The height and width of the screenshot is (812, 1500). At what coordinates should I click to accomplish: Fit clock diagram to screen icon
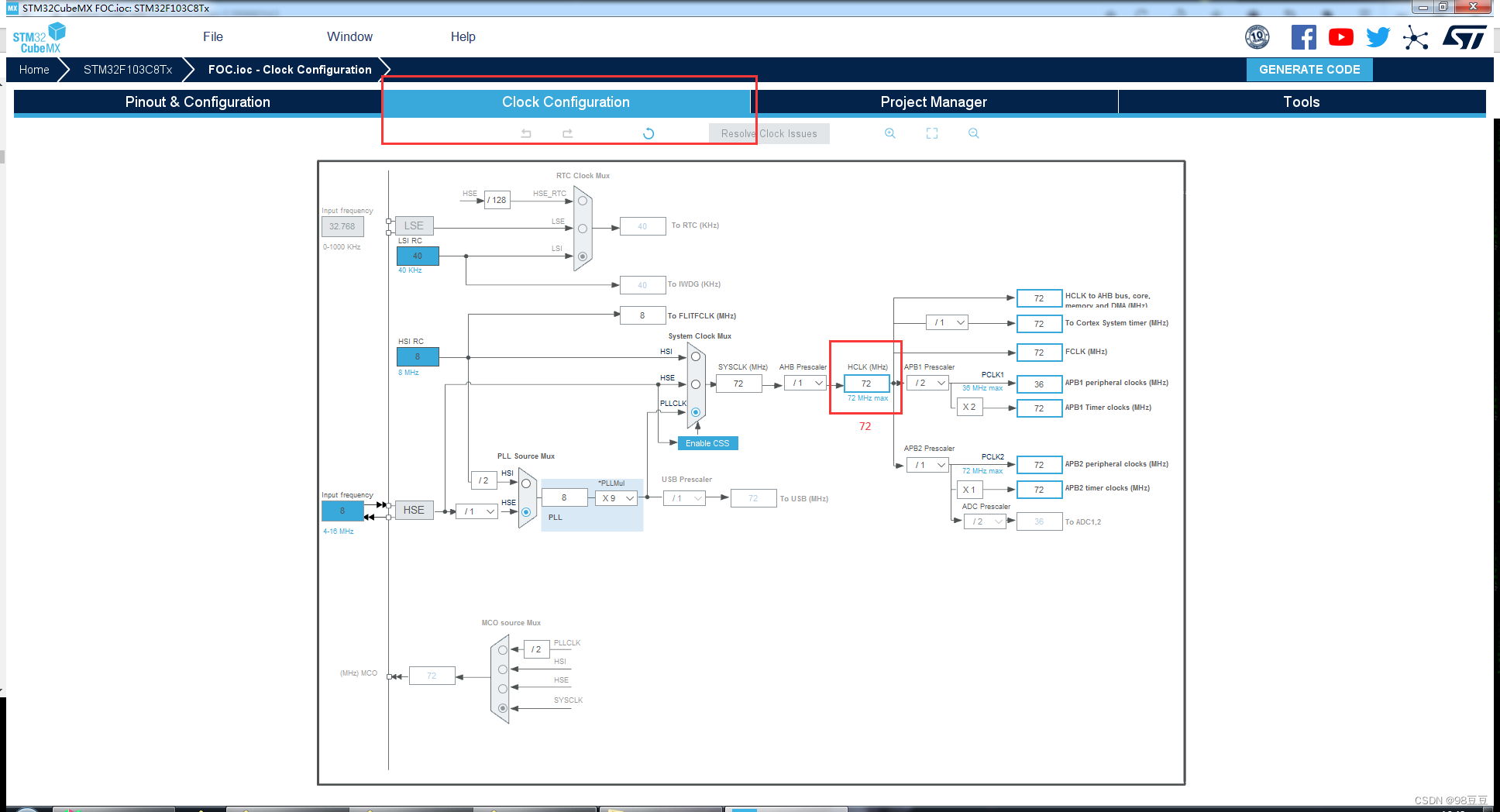pos(932,133)
